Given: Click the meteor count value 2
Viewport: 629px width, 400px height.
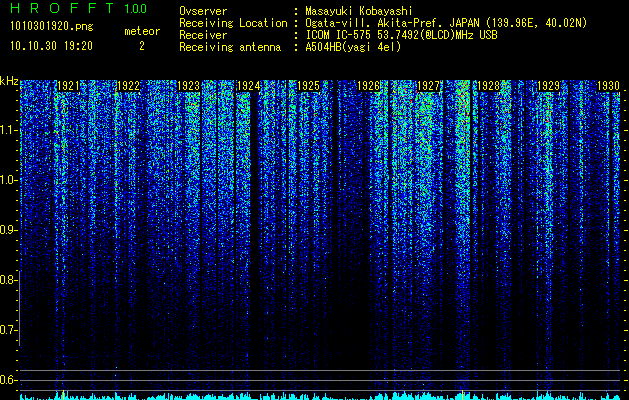Looking at the screenshot, I should [x=142, y=46].
